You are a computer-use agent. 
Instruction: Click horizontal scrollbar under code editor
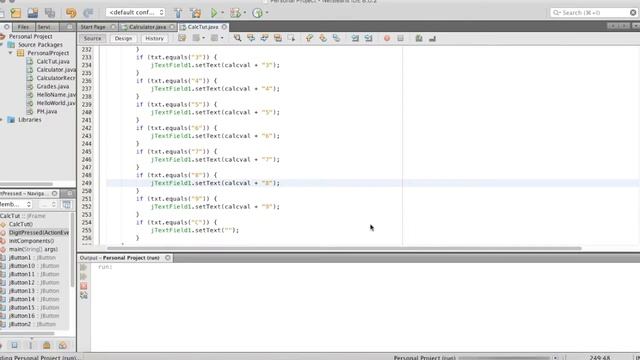pyautogui.click(x=344, y=248)
